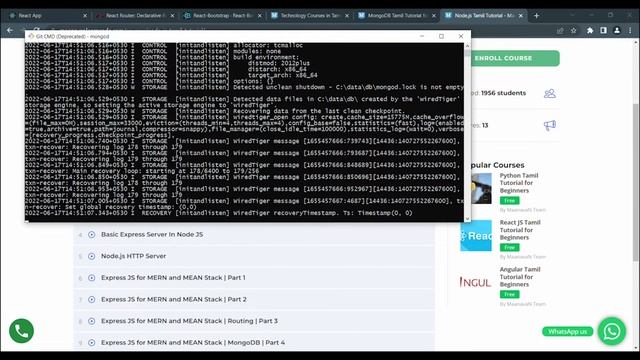This screenshot has height=360, width=640.
Task: Click play icon for MongoDB Part 4
Action: click(91, 343)
